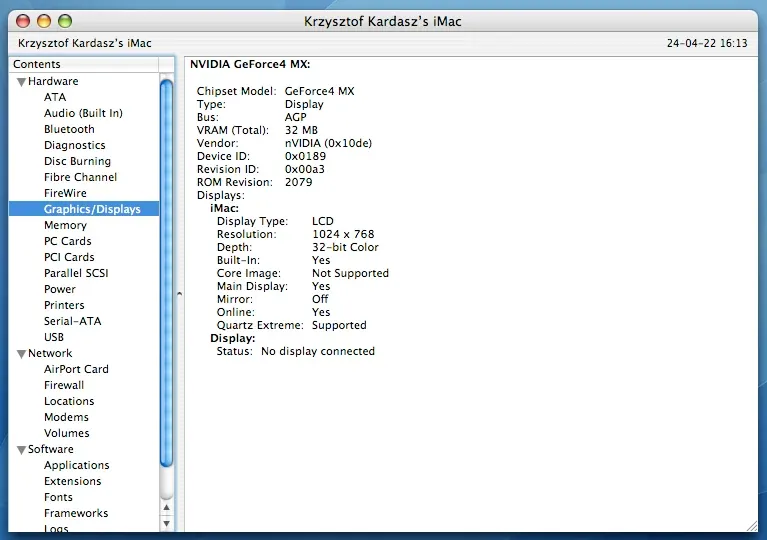Minimize window with yellow button

44,21
